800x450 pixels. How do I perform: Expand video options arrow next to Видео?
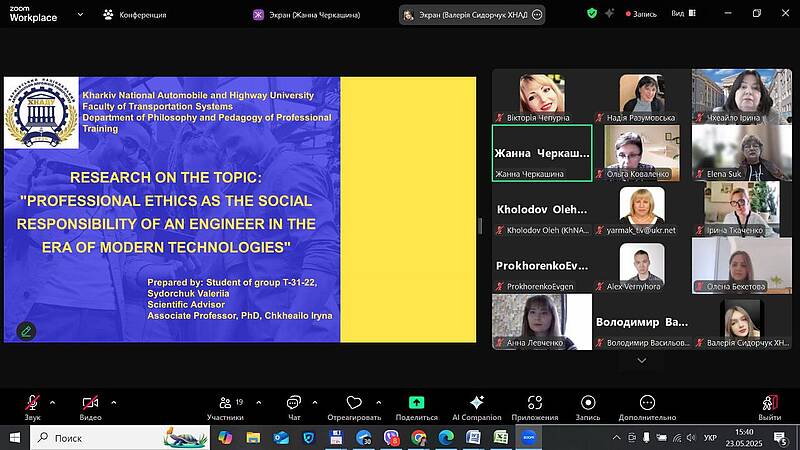[x=113, y=402]
